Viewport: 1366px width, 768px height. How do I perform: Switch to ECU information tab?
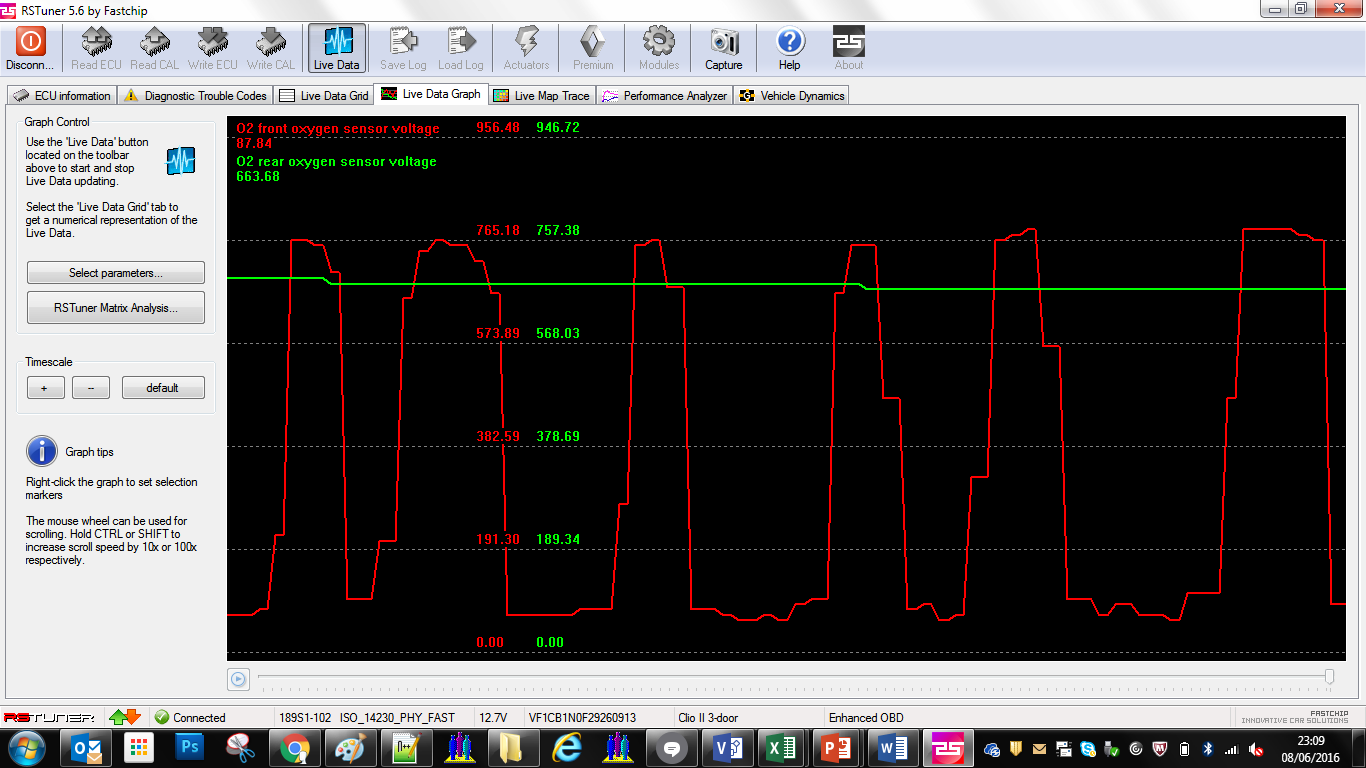click(x=62, y=96)
